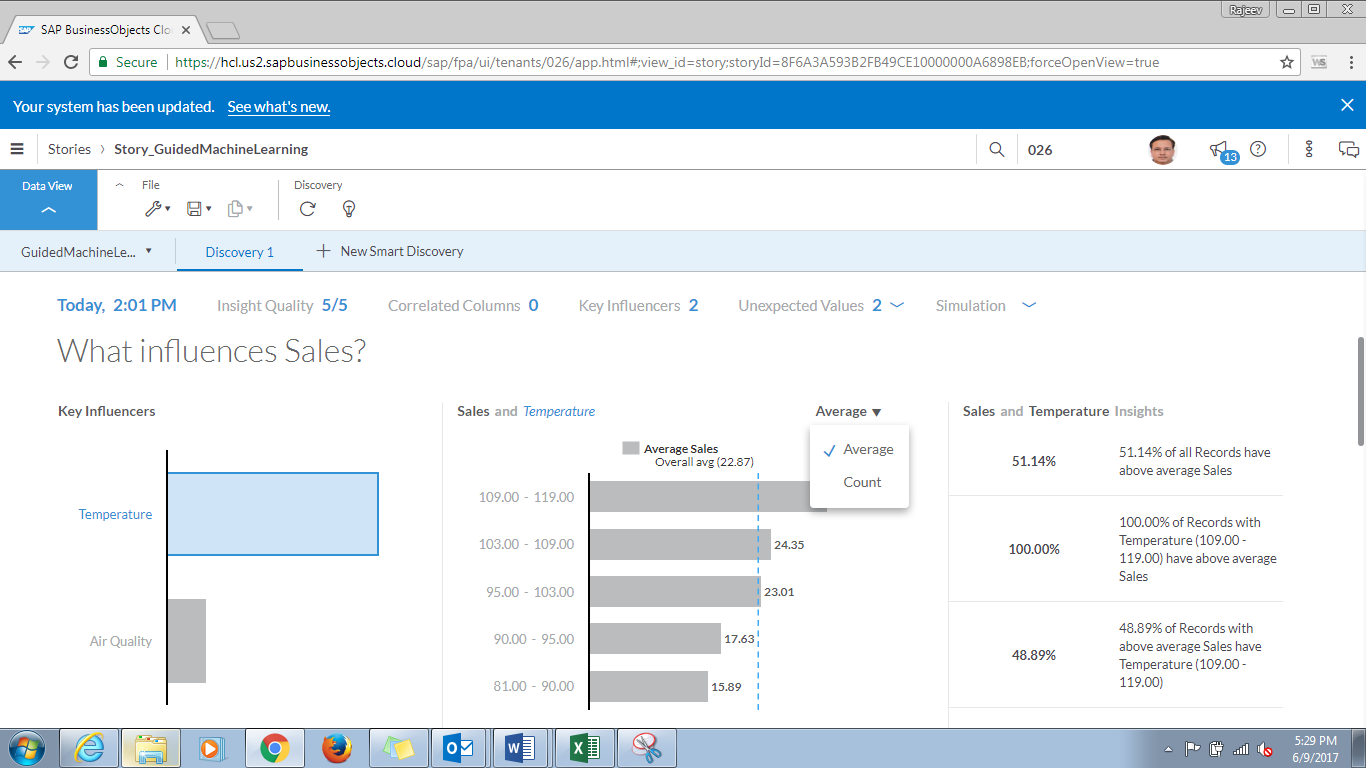Screen dimensions: 1366x768
Task: Select the Count option
Action: (x=862, y=482)
